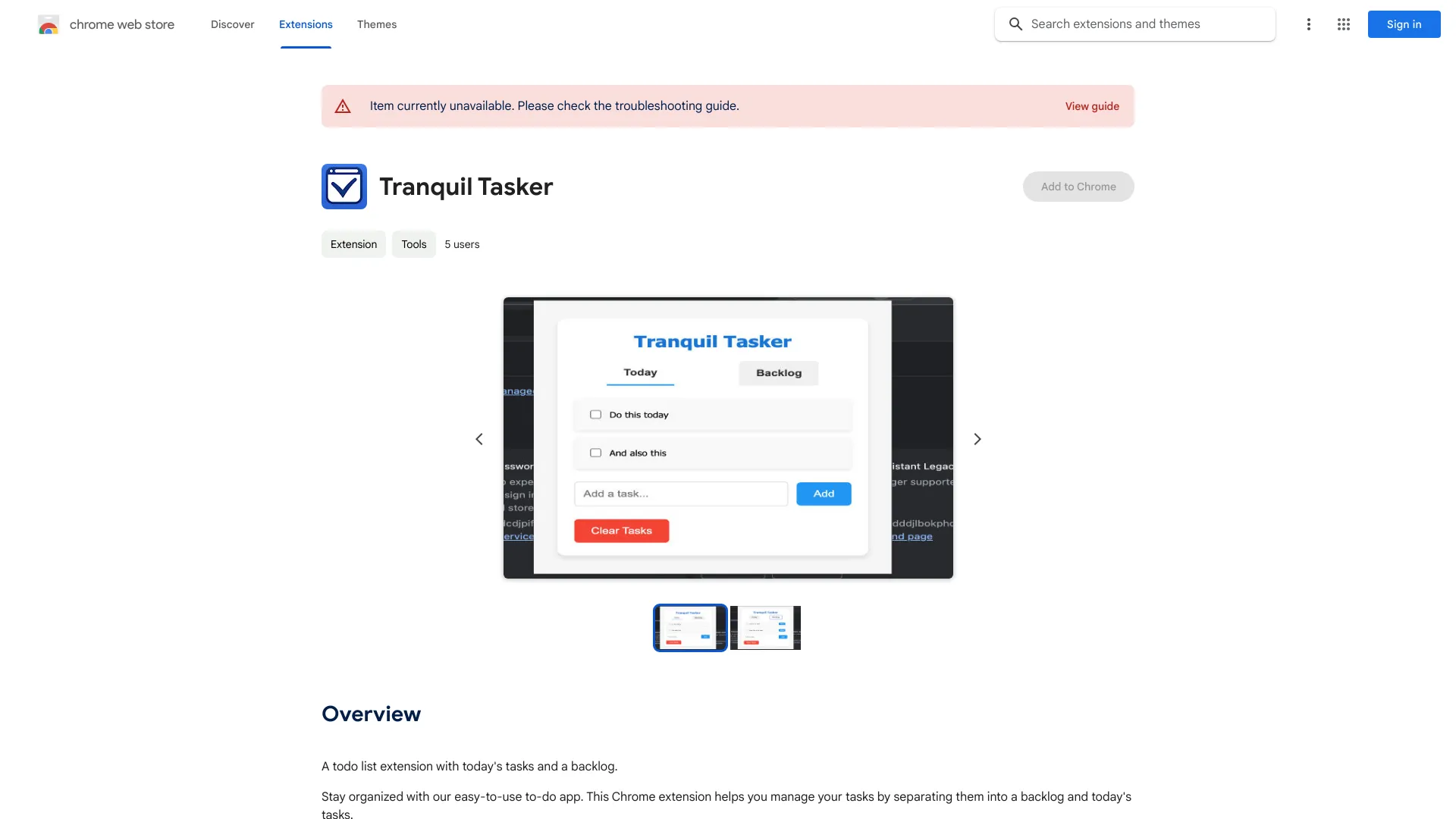The width and height of the screenshot is (1456, 819).
Task: Click the Google apps grid icon
Action: [1343, 24]
